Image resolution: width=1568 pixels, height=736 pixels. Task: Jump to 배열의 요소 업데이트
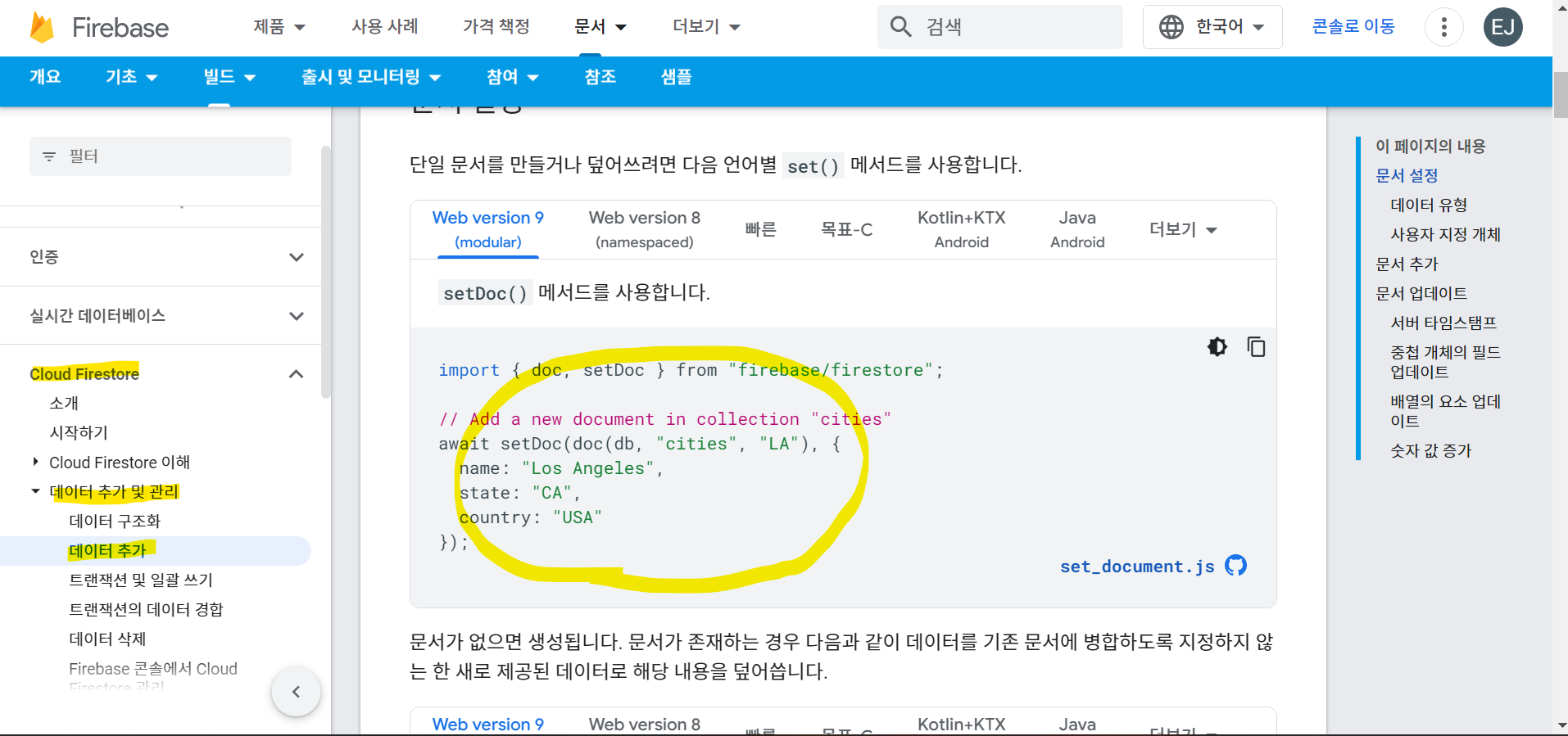pyautogui.click(x=1445, y=411)
